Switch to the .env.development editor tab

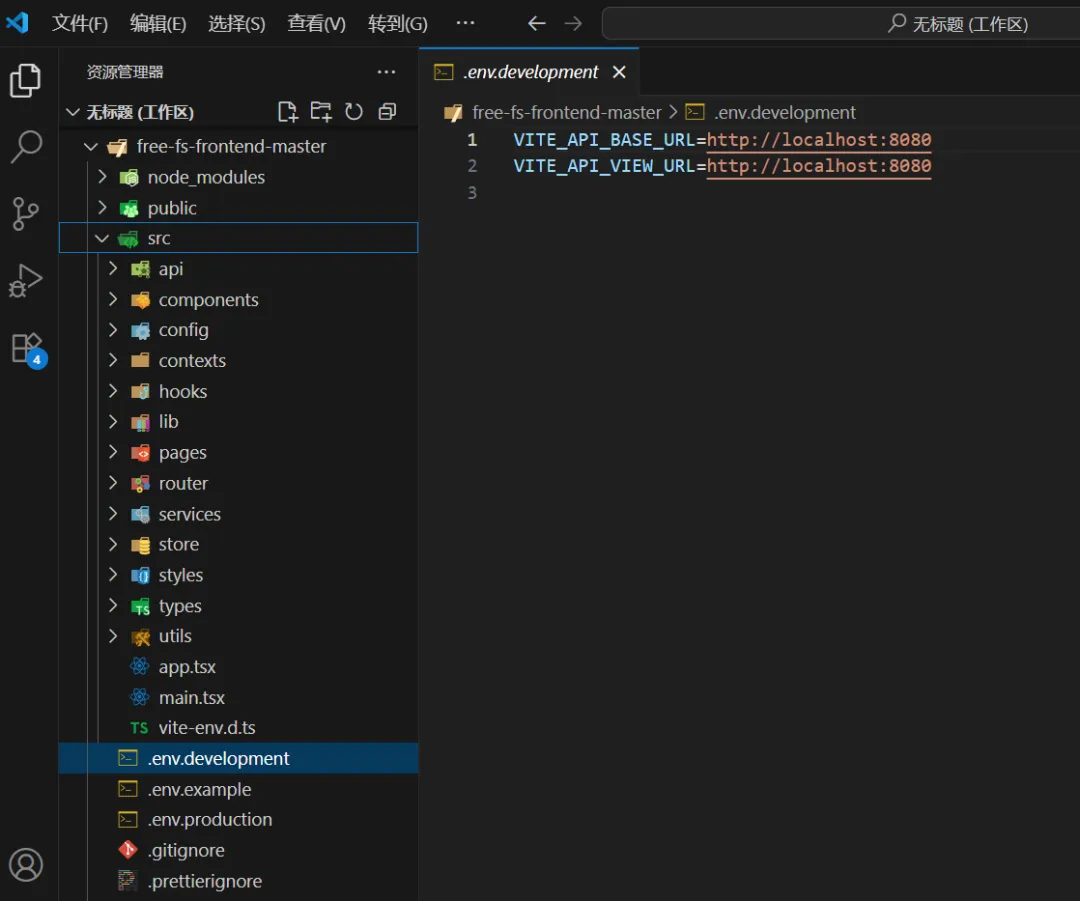coord(530,72)
